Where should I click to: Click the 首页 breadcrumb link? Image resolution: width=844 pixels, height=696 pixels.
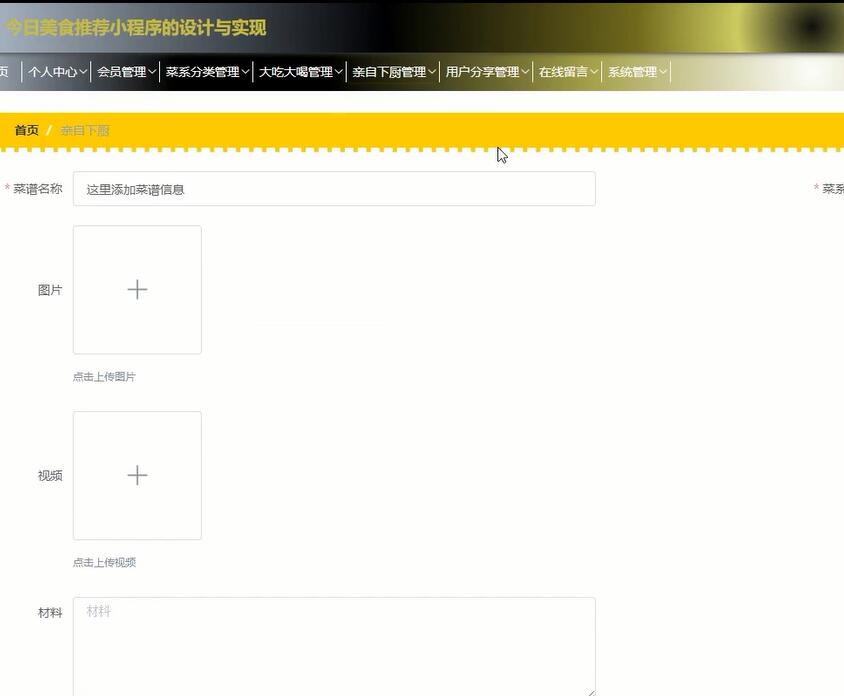pyautogui.click(x=25, y=129)
